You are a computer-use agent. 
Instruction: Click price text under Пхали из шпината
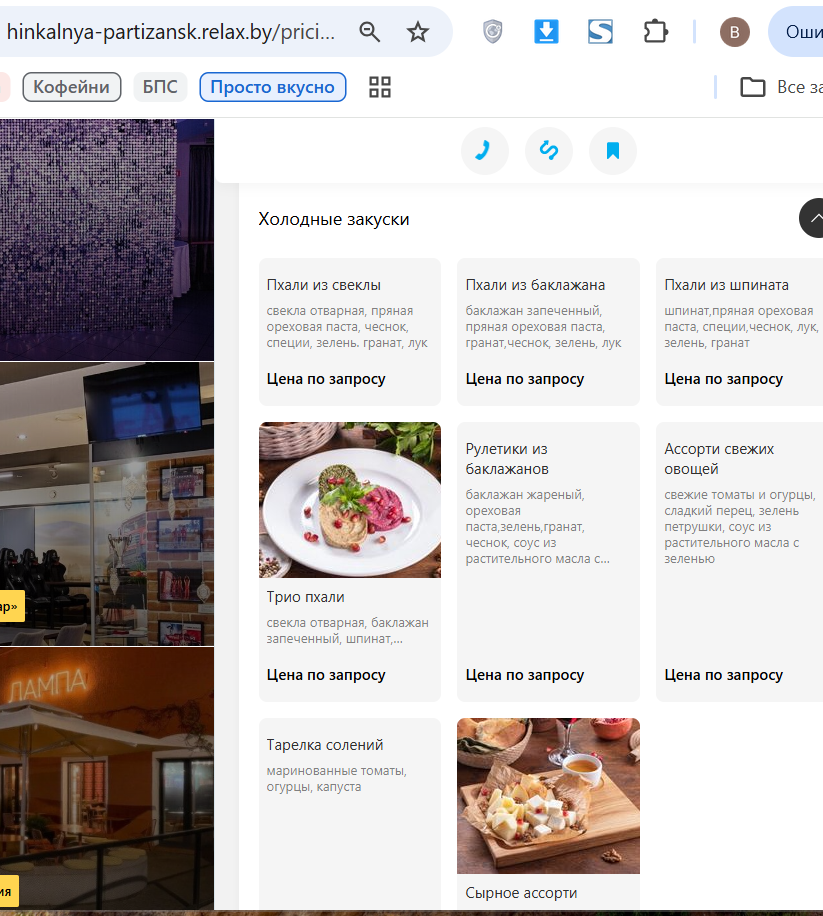723,379
